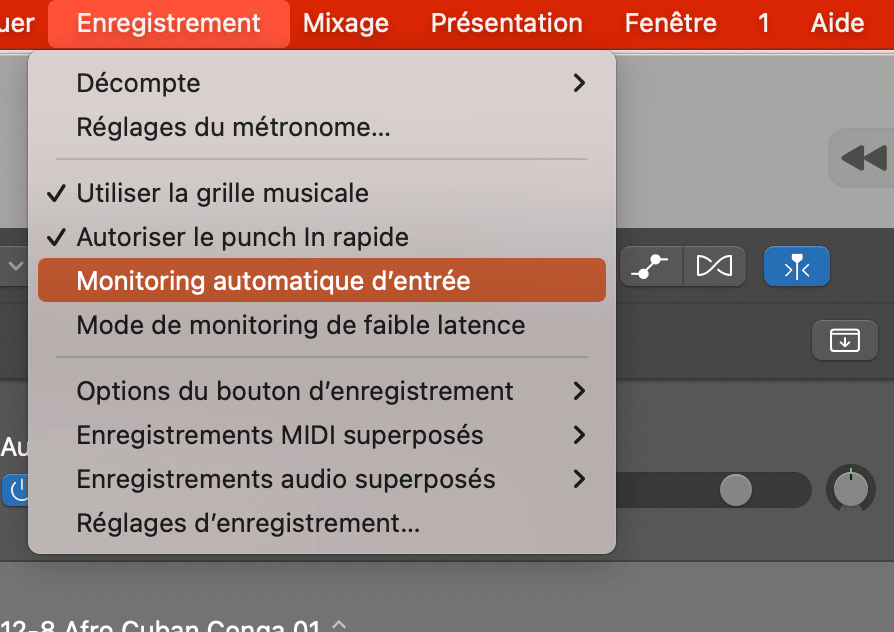894x632 pixels.
Task: Toggle the automation curve icon button
Action: click(x=652, y=266)
